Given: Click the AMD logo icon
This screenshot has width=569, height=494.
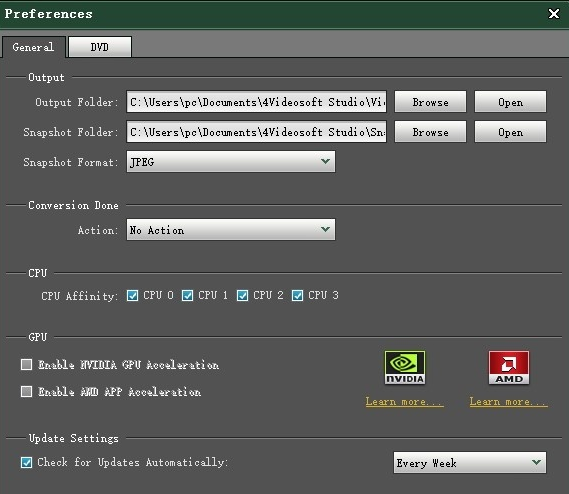Looking at the screenshot, I should pos(509,367).
